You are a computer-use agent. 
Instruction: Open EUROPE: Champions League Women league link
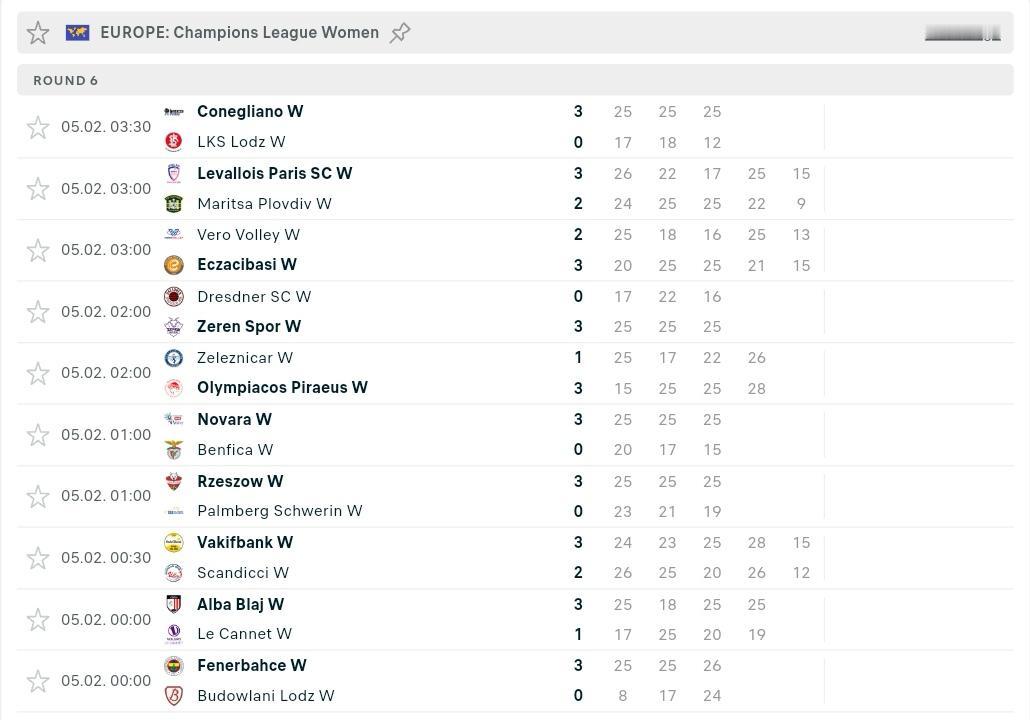[x=239, y=33]
